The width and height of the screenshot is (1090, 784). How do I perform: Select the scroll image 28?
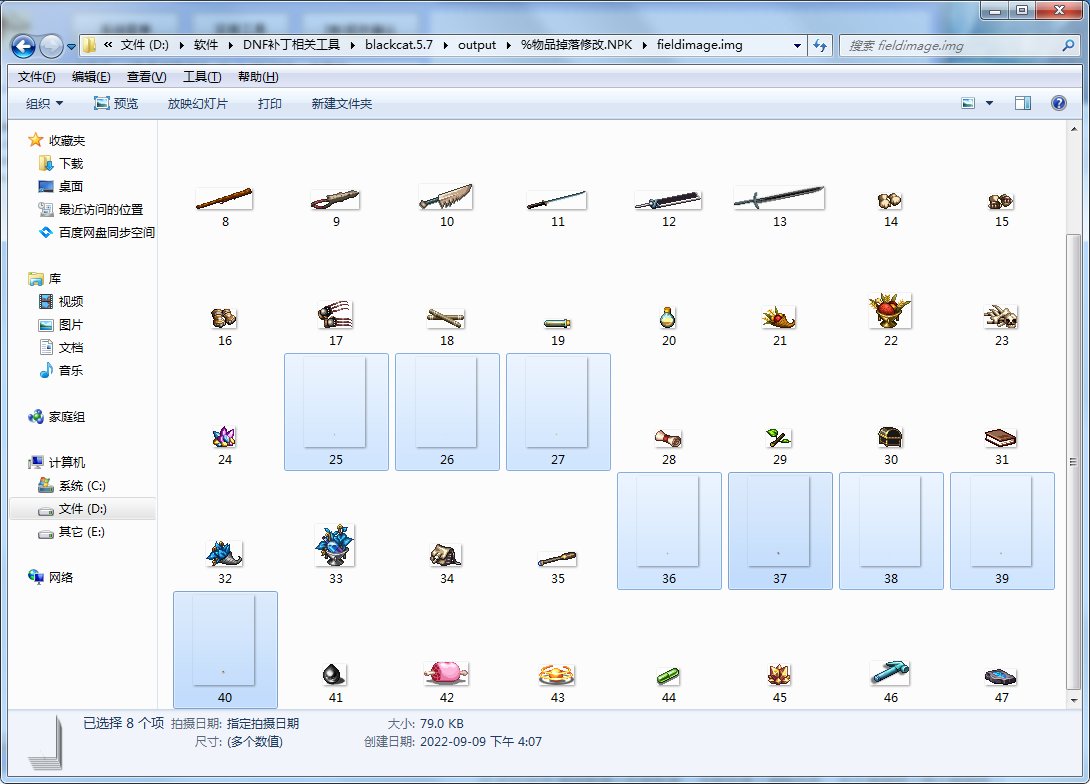pos(668,439)
